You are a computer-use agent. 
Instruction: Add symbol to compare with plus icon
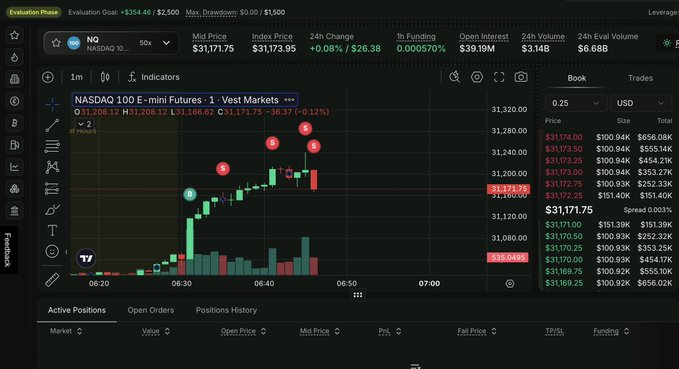pos(48,77)
